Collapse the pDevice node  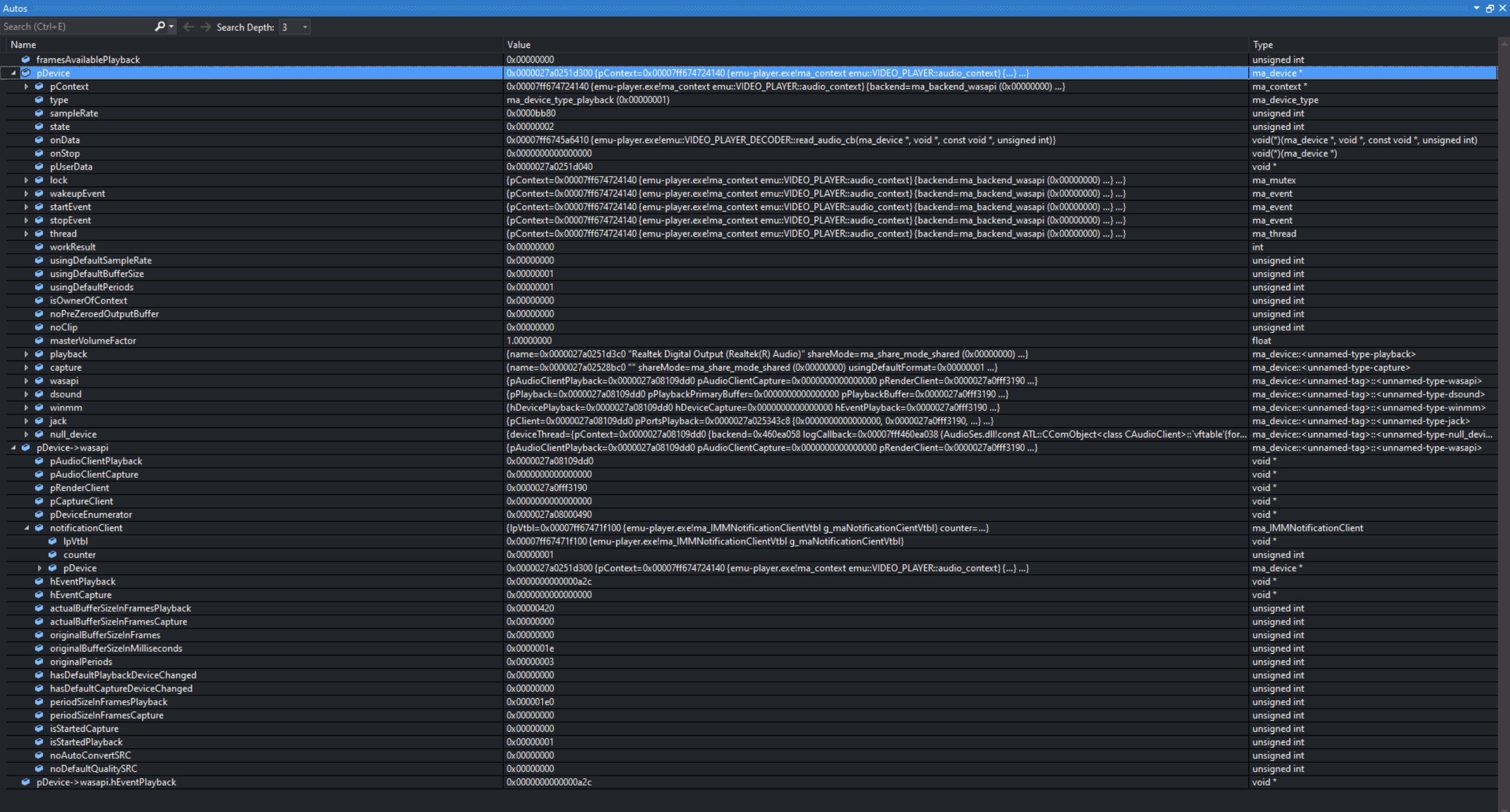click(14, 73)
